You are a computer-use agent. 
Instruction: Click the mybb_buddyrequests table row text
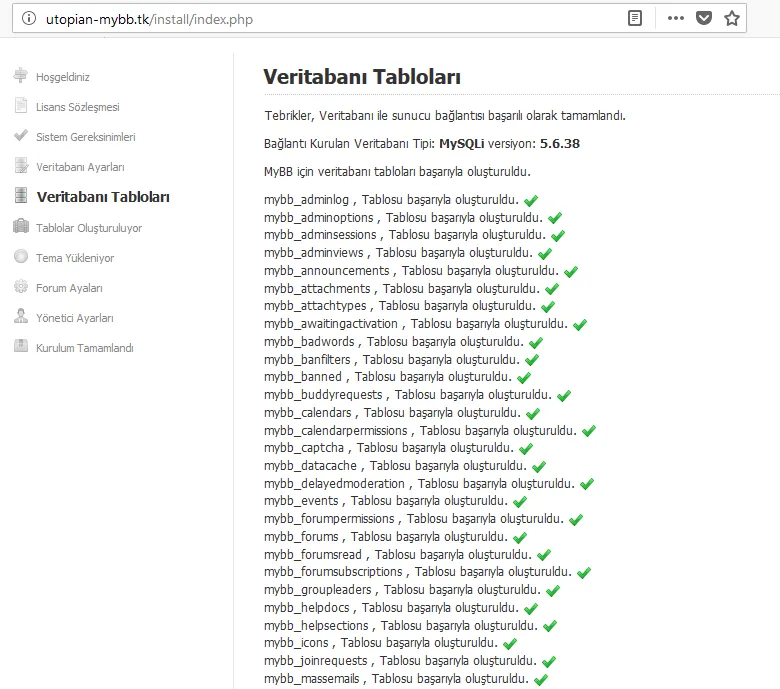(x=408, y=394)
